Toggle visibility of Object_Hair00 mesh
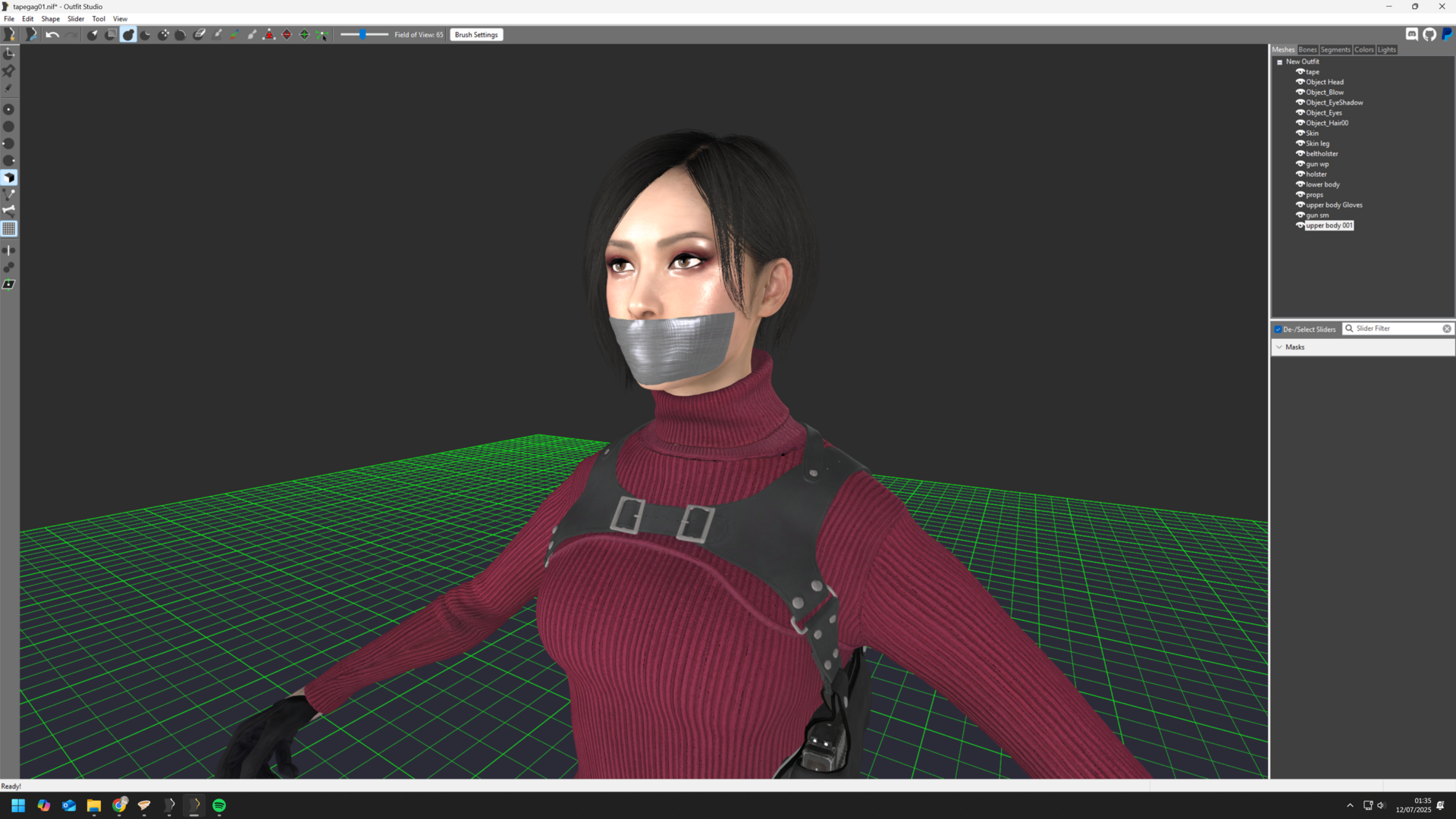The width and height of the screenshot is (1456, 819). (x=1300, y=123)
